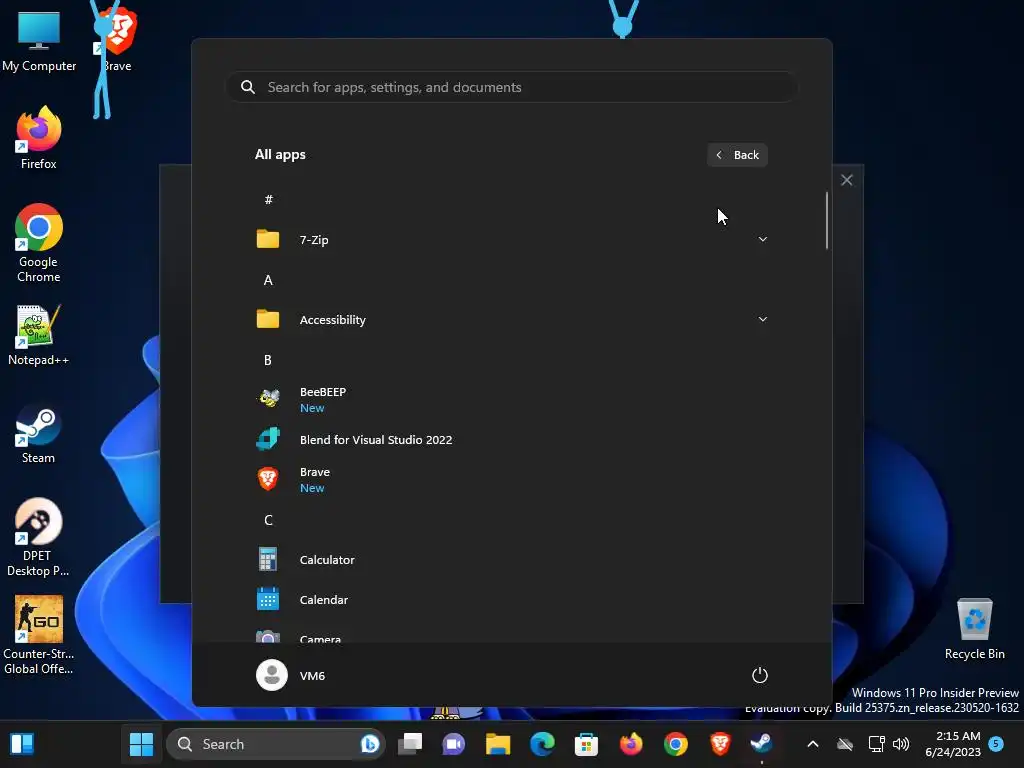Click the Back button in All apps
1024x768 pixels.
737,155
